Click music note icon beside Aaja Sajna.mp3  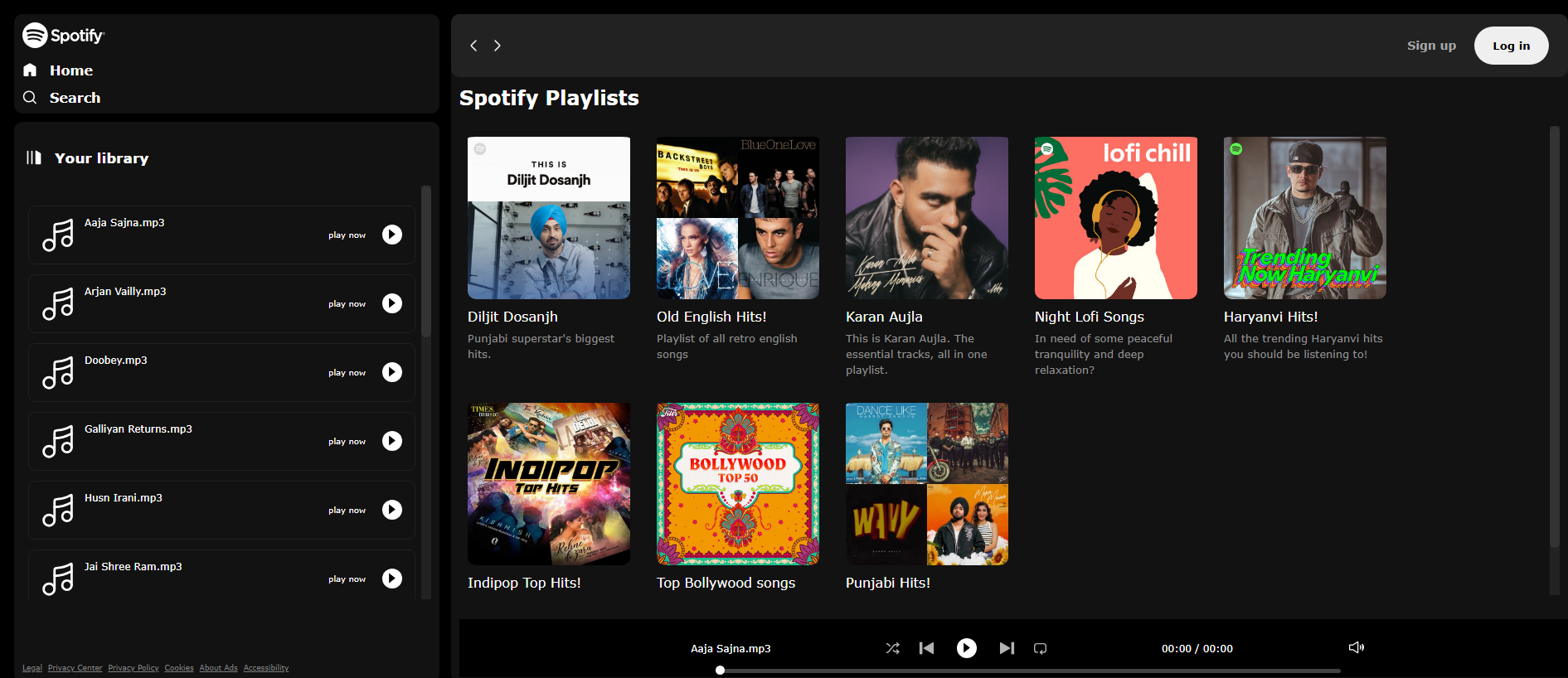[x=58, y=235]
